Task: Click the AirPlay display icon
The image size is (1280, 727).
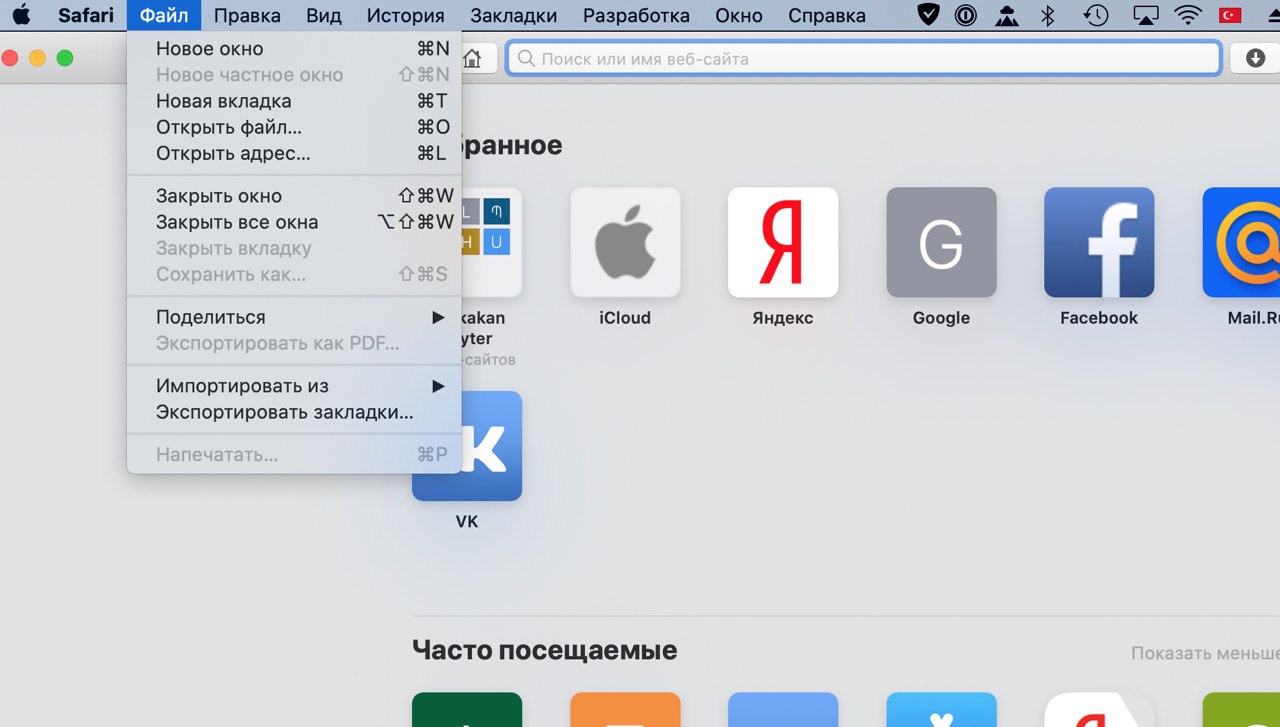Action: 1145,15
